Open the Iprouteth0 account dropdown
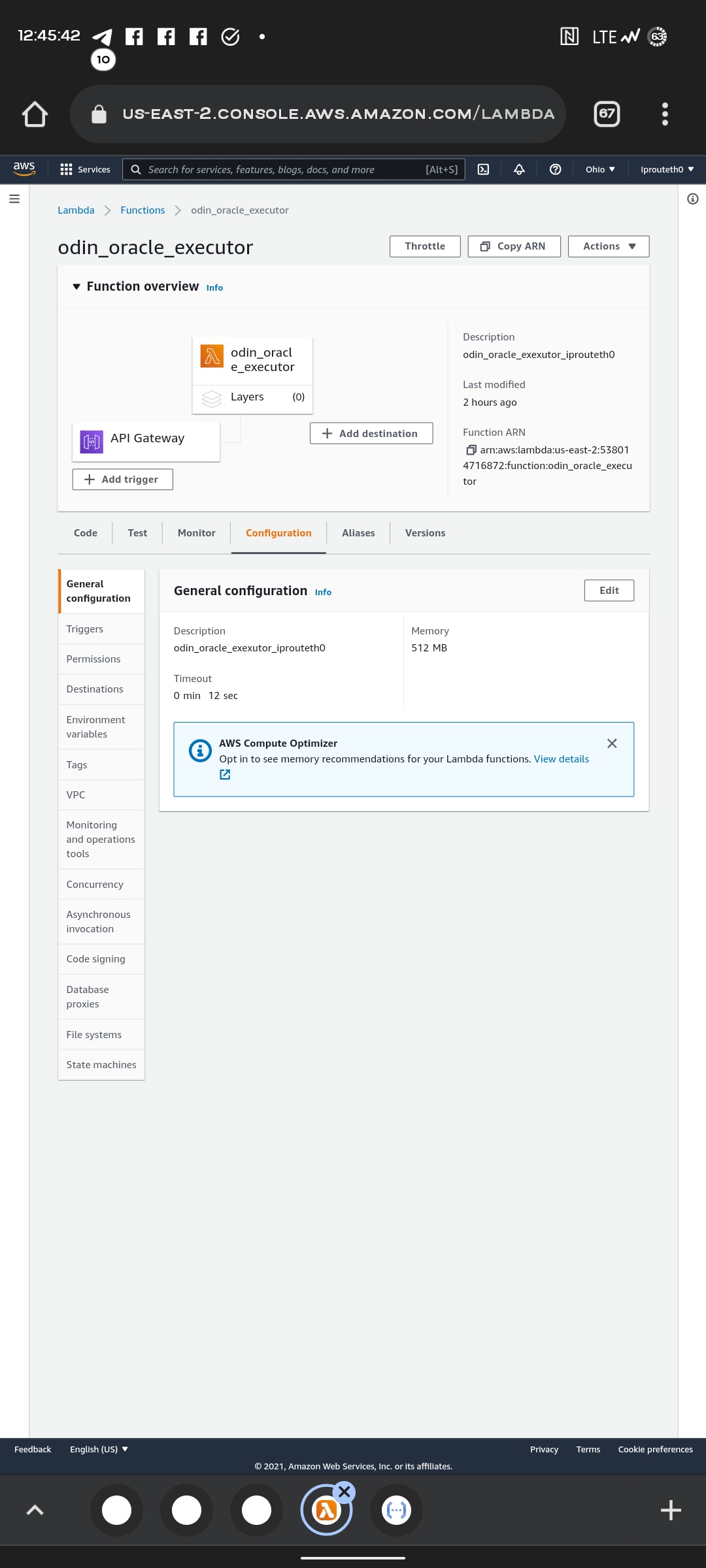 667,169
